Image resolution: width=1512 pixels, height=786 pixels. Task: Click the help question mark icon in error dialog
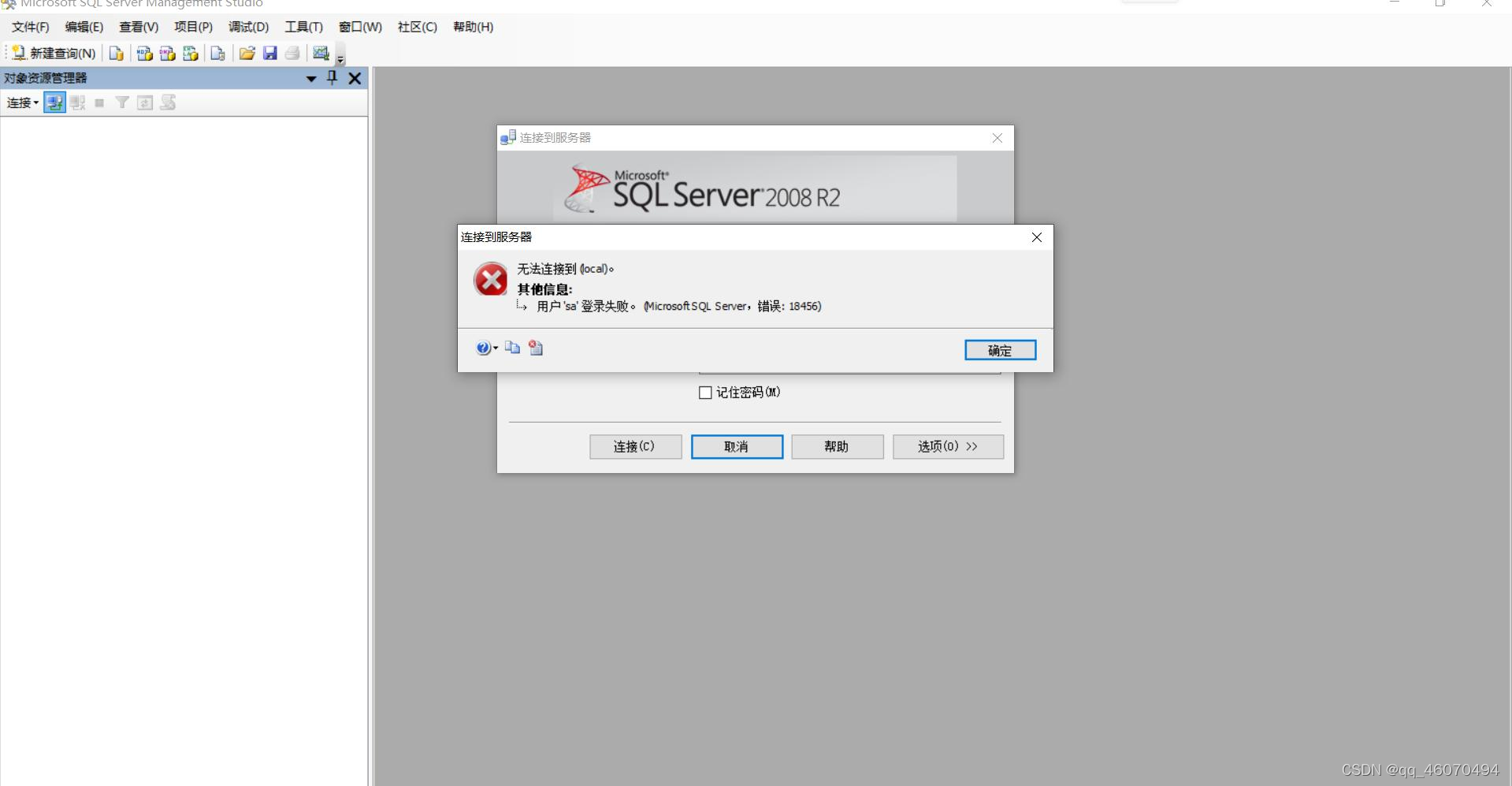[x=483, y=348]
